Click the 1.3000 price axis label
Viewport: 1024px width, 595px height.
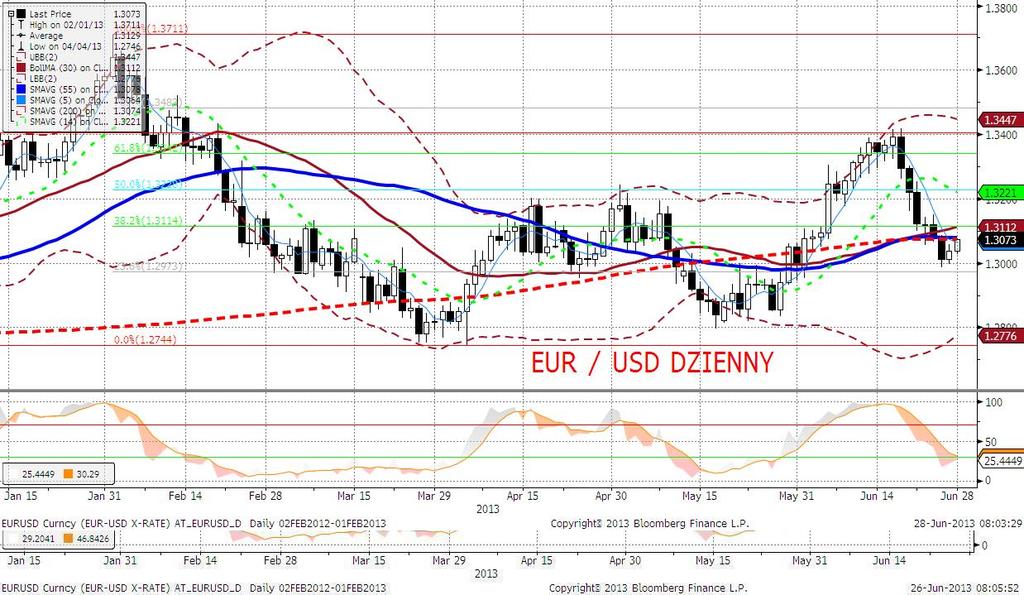click(x=1001, y=264)
